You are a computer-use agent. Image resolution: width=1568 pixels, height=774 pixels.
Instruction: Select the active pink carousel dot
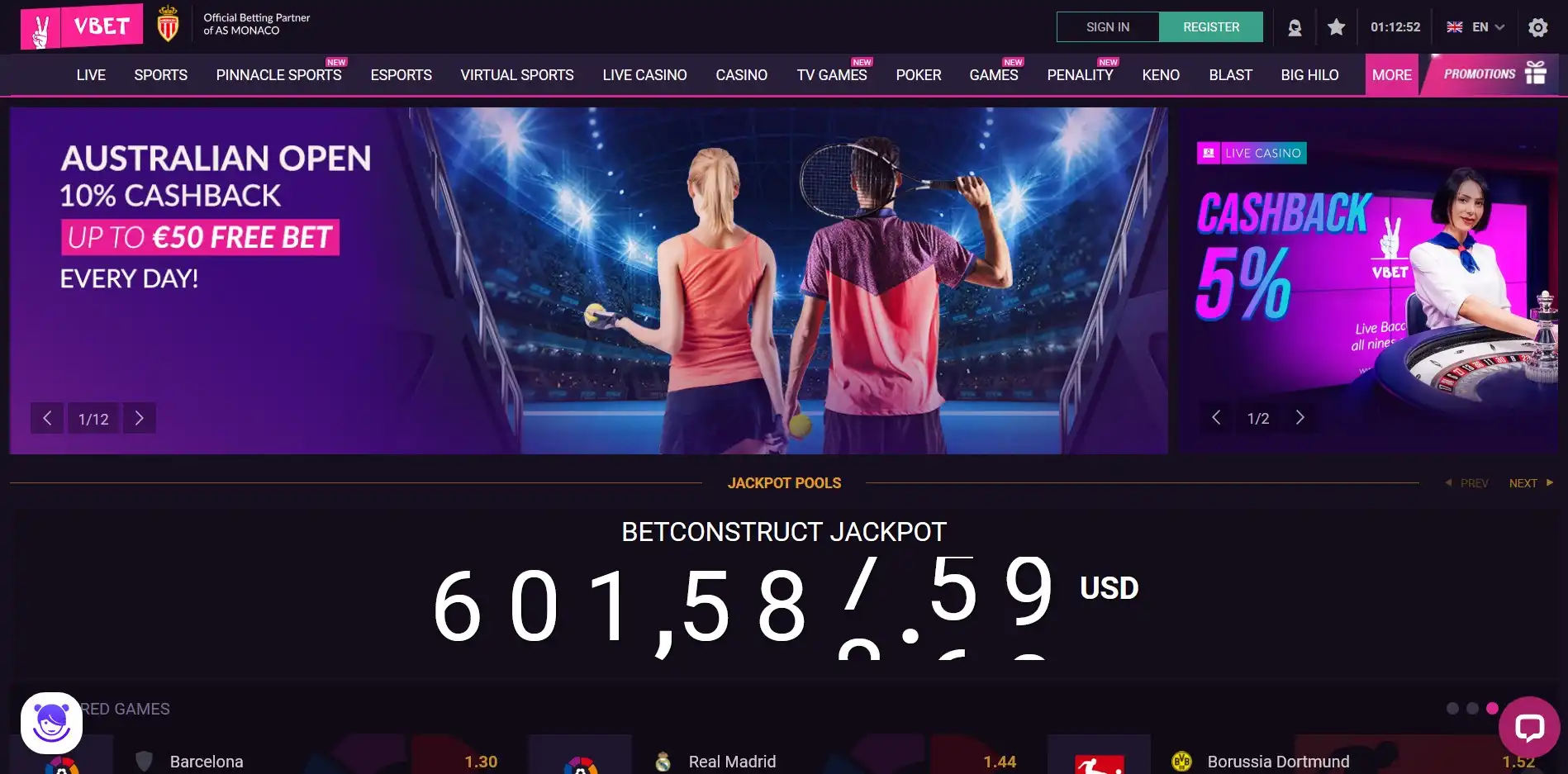tap(1492, 708)
